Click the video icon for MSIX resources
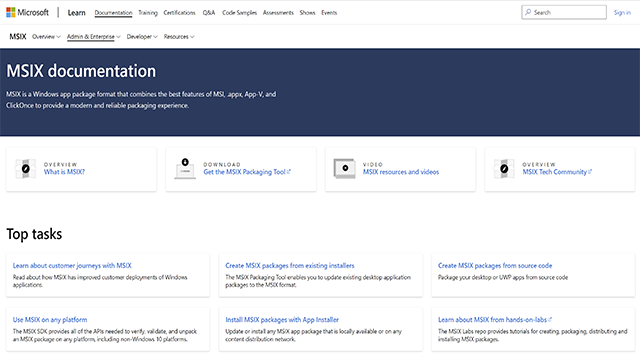Screen dimensions: 640x363 click(344, 169)
